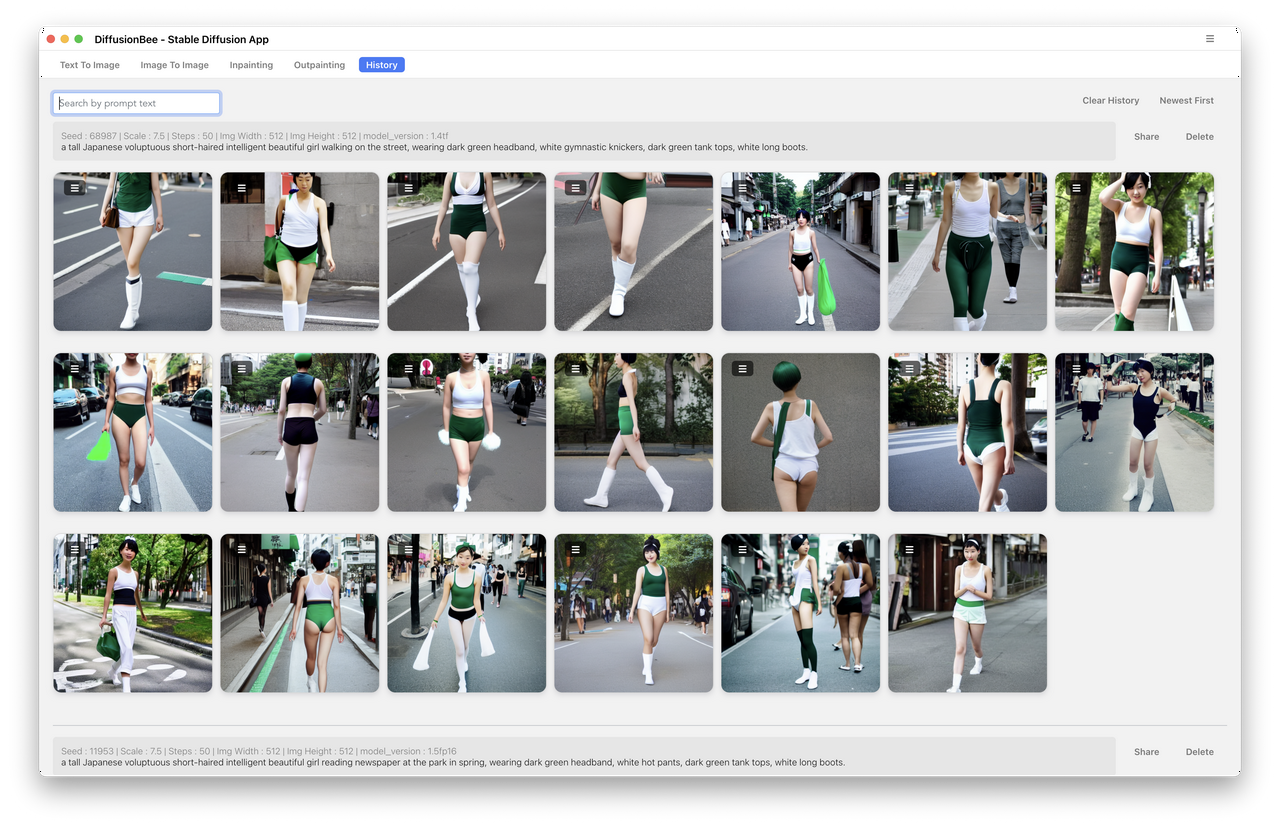Click Clear History button
Screen dimensions: 1280x828
point(1110,101)
